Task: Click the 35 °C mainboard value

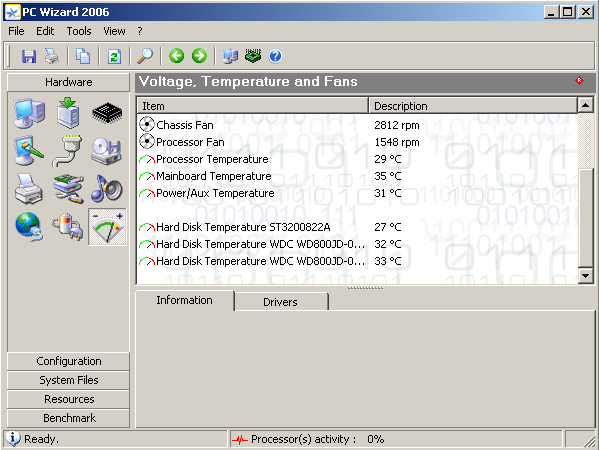Action: click(x=388, y=176)
